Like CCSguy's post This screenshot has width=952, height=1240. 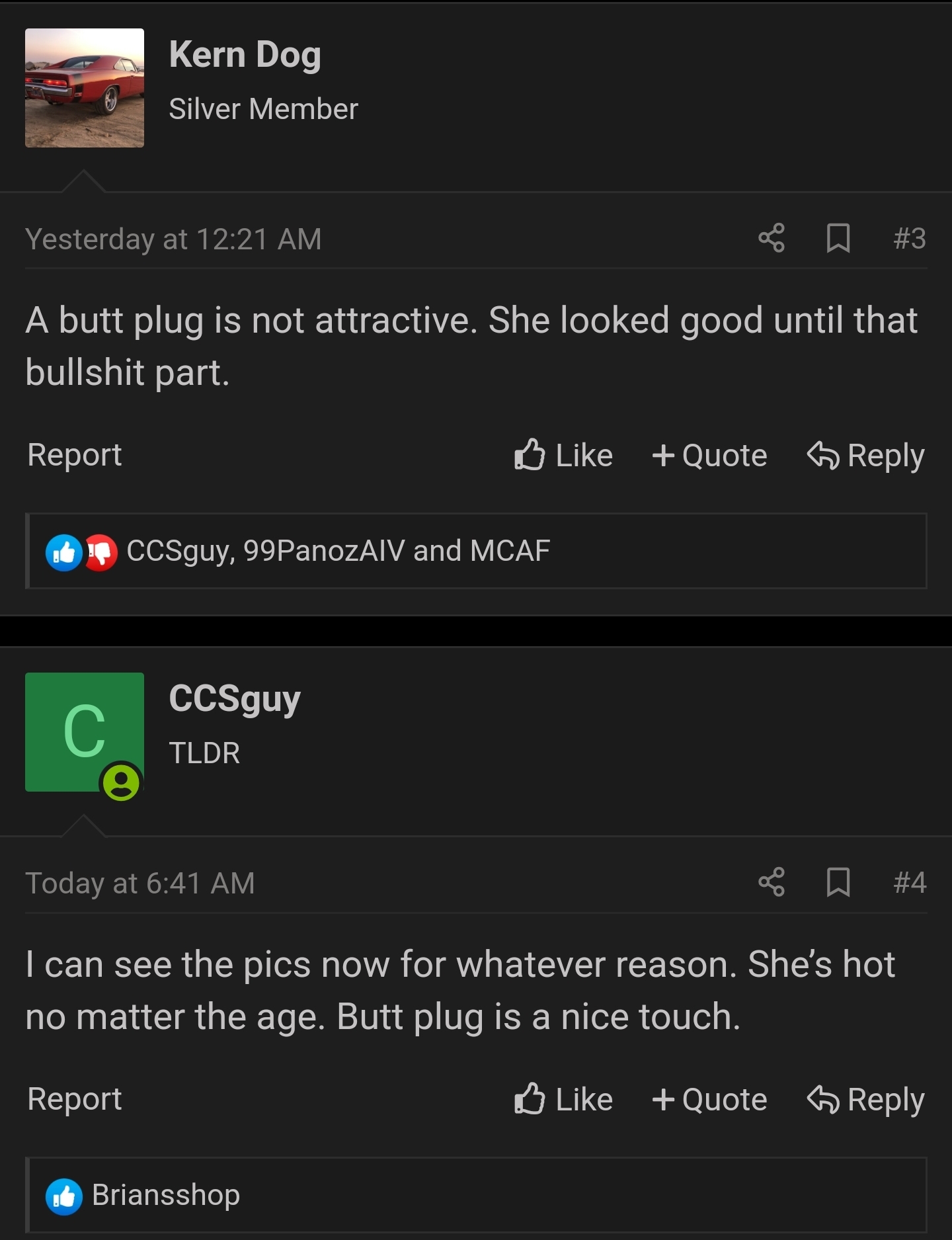pyautogui.click(x=563, y=1099)
